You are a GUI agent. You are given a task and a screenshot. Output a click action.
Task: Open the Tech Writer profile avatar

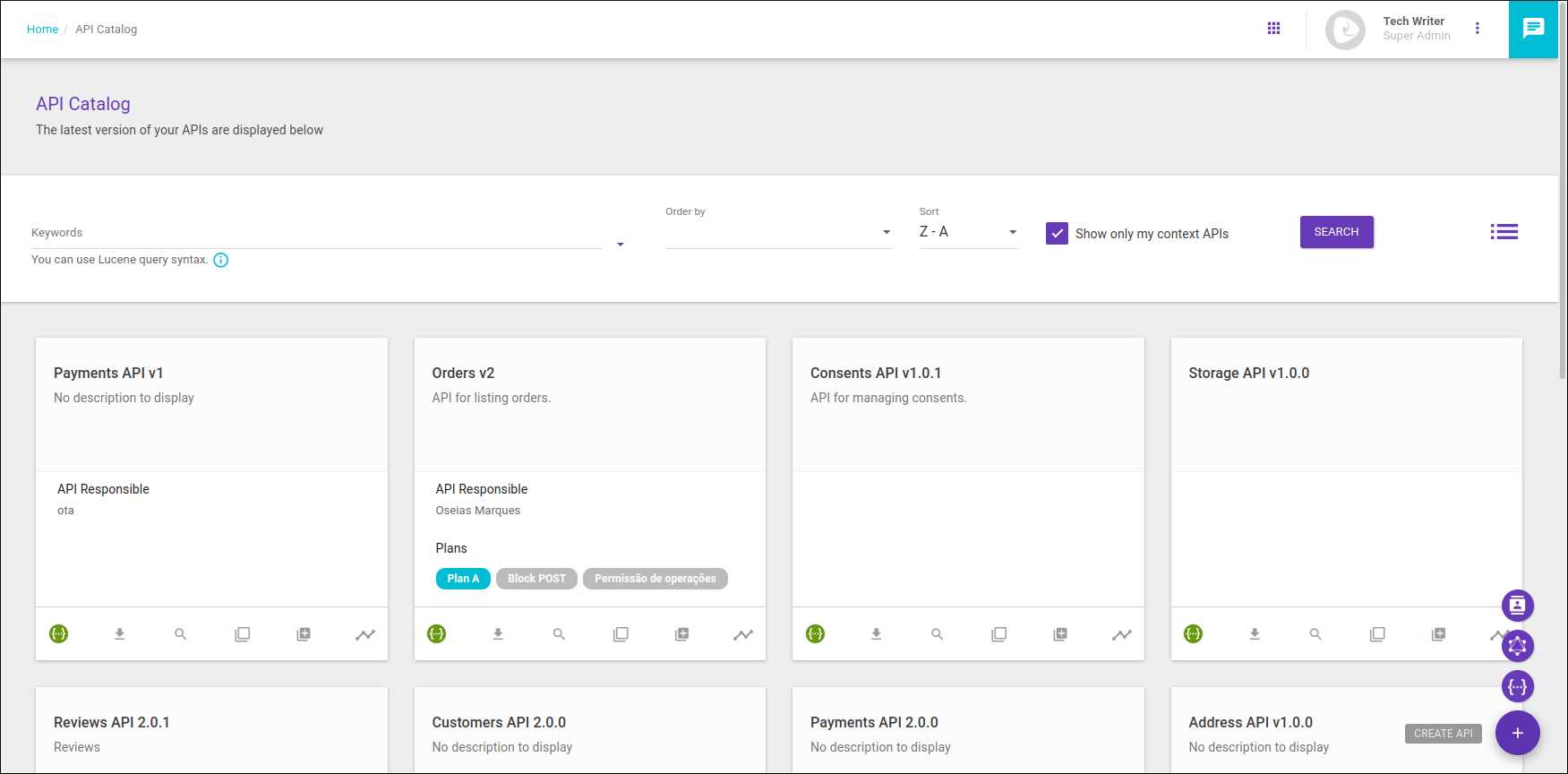pos(1345,30)
